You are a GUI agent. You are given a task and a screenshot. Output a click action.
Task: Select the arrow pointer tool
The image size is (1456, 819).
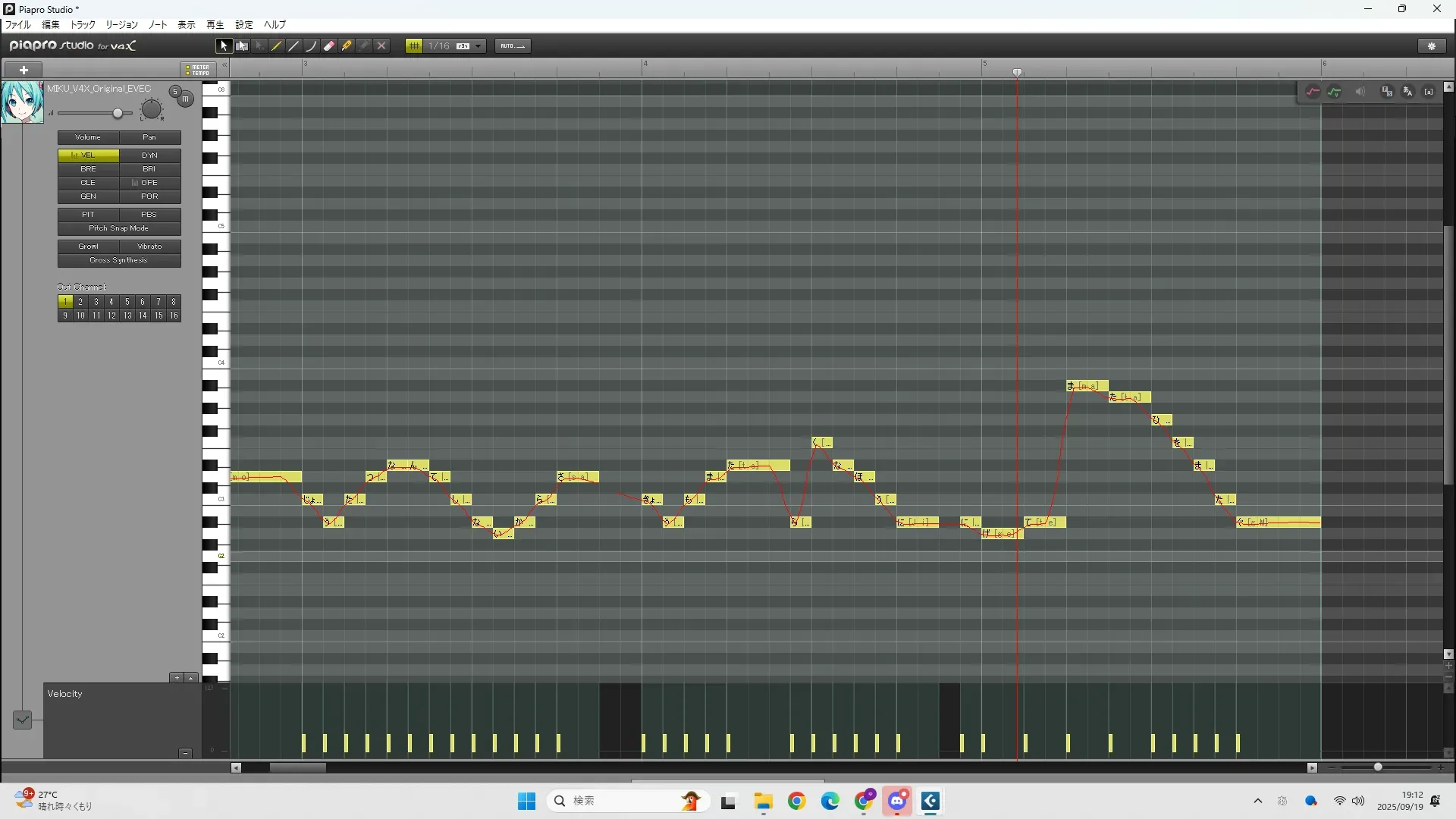(x=224, y=46)
